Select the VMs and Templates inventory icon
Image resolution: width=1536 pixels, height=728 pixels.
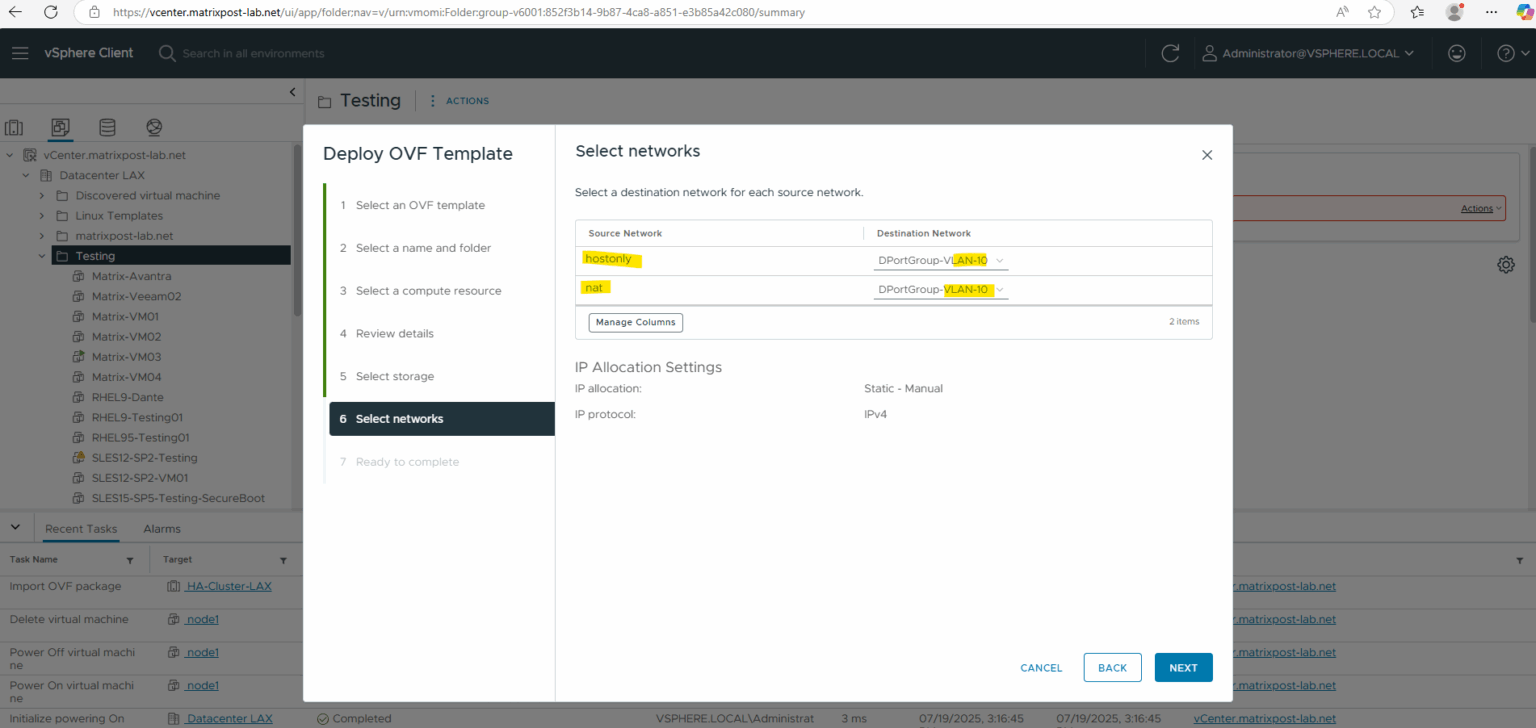(60, 128)
